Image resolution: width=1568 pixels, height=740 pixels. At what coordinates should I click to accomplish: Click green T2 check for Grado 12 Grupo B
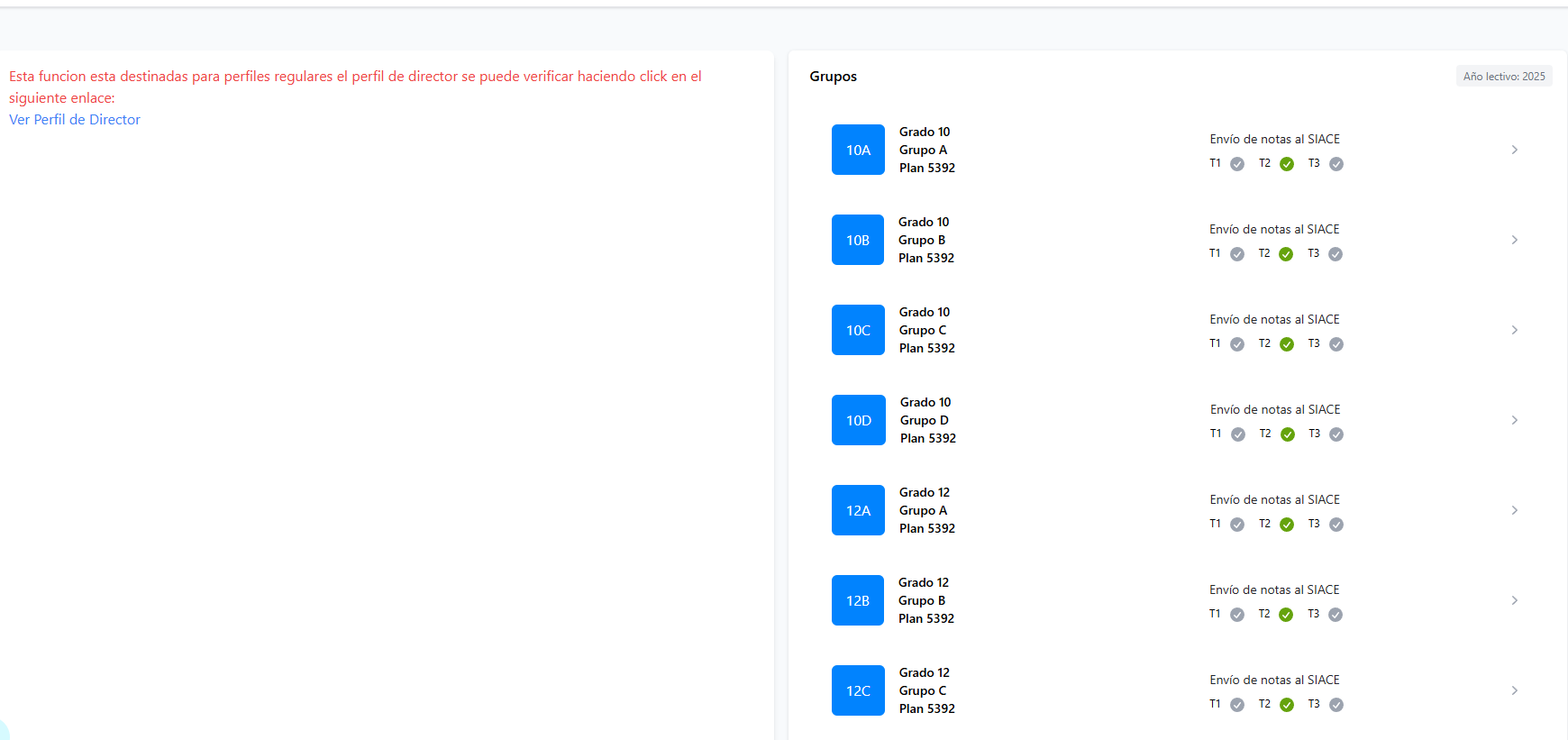click(1286, 615)
